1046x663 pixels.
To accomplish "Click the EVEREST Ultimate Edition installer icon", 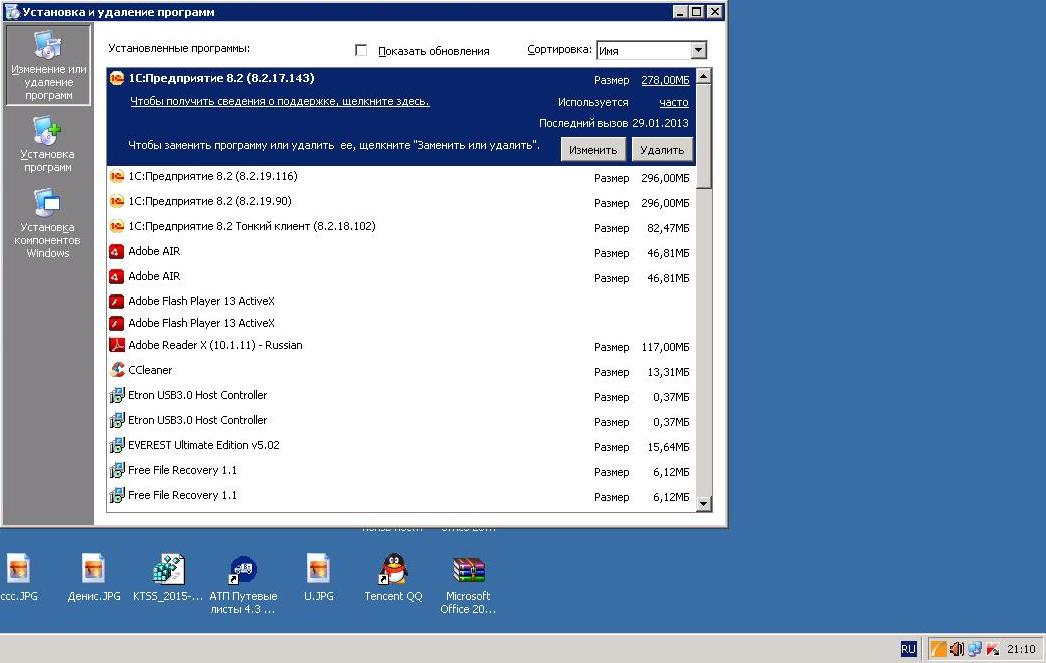I will tap(117, 445).
